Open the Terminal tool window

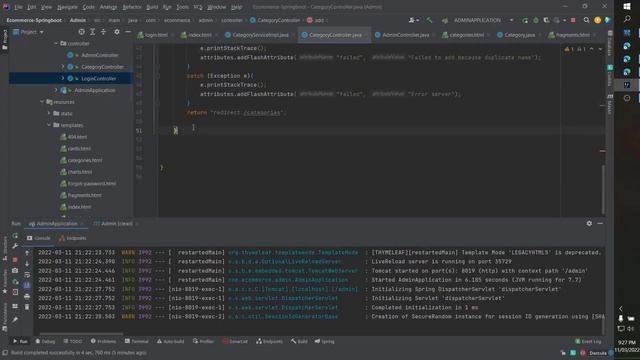[x=136, y=341]
